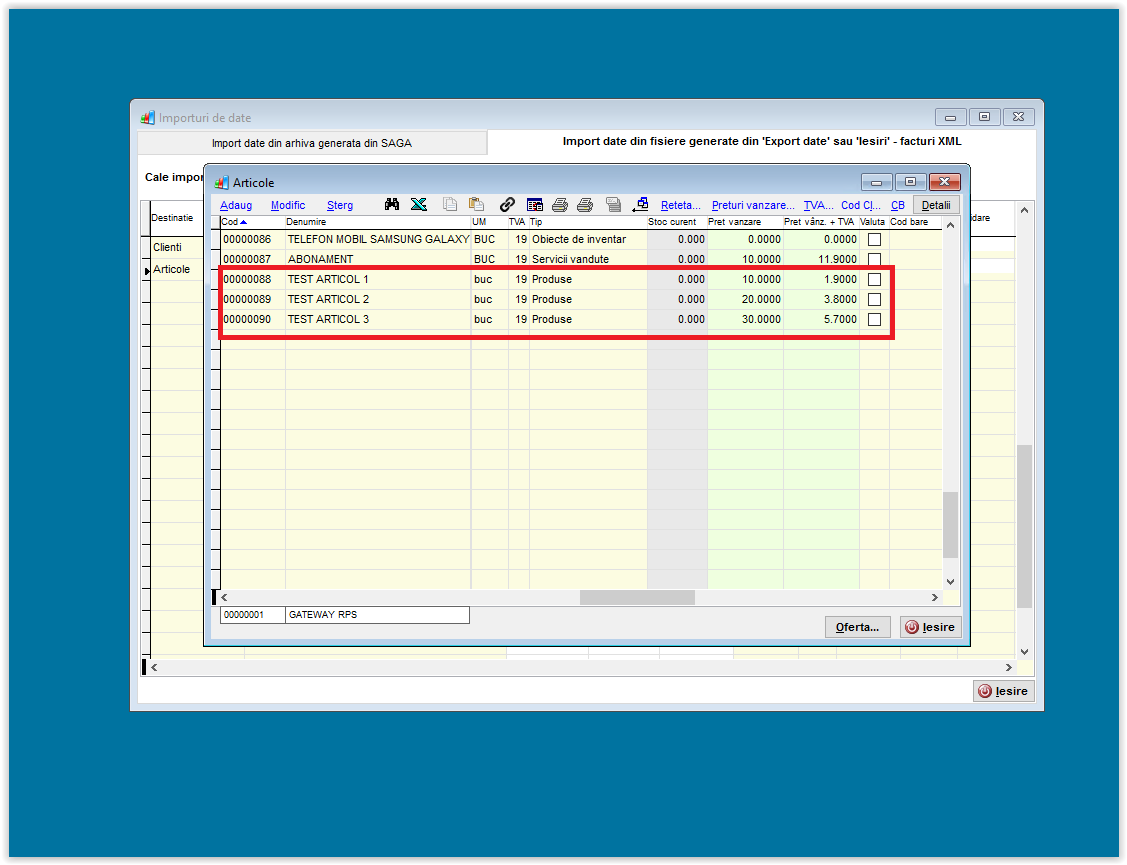The image size is (1127, 865).
Task: Click the grey label printer icon
Action: [x=613, y=205]
